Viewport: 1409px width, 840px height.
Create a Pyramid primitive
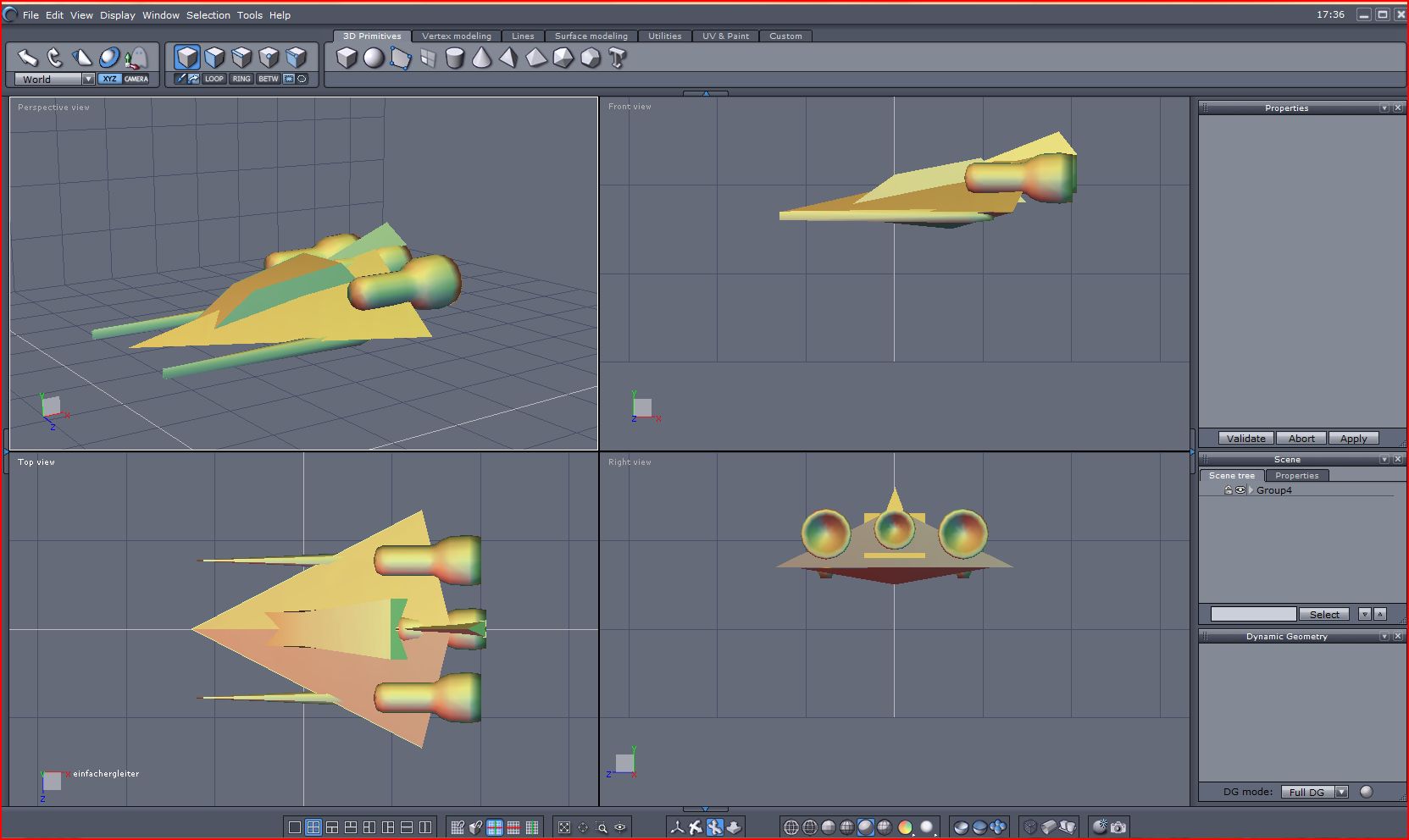click(509, 58)
